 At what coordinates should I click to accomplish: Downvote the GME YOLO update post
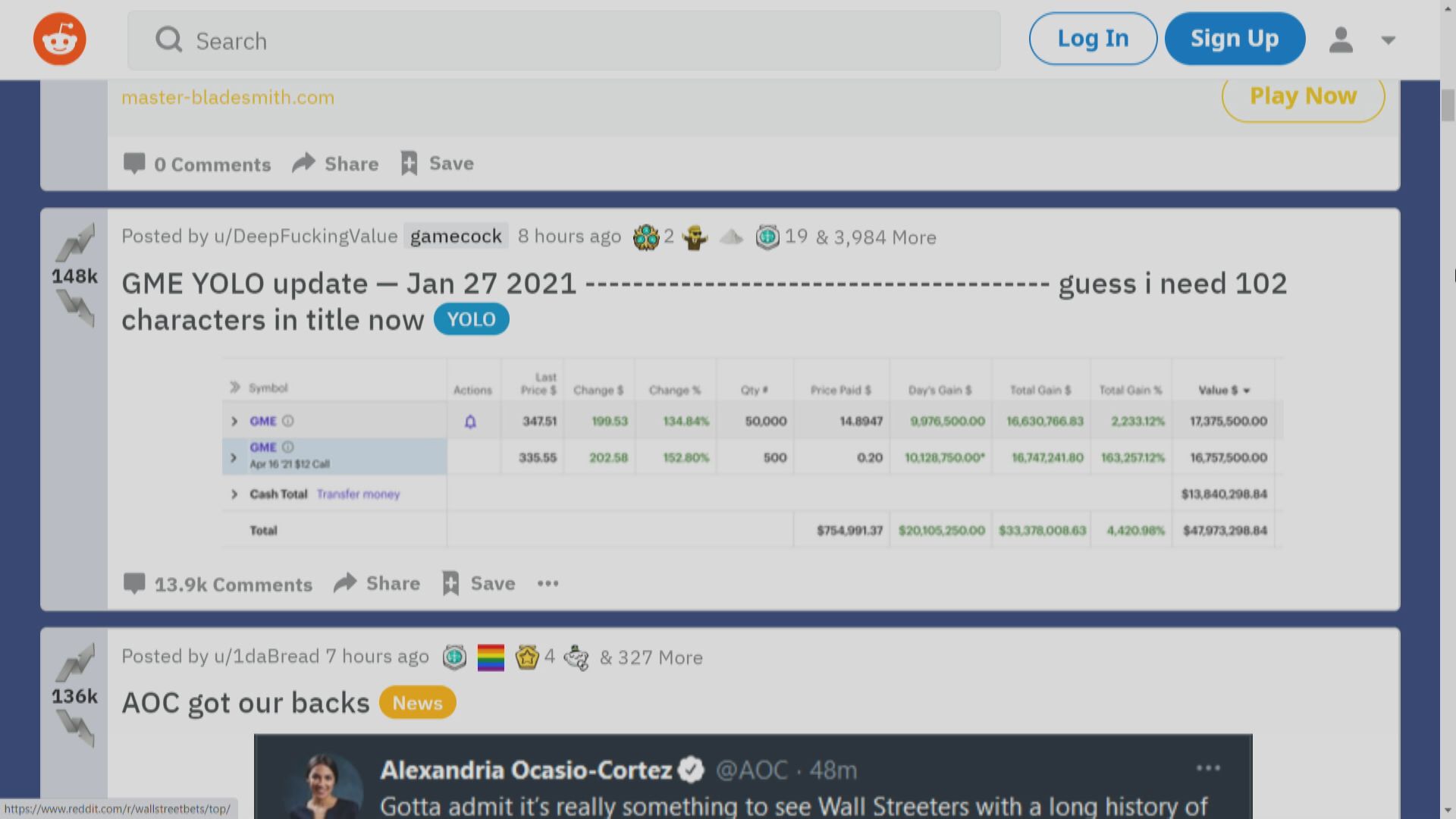pos(75,309)
